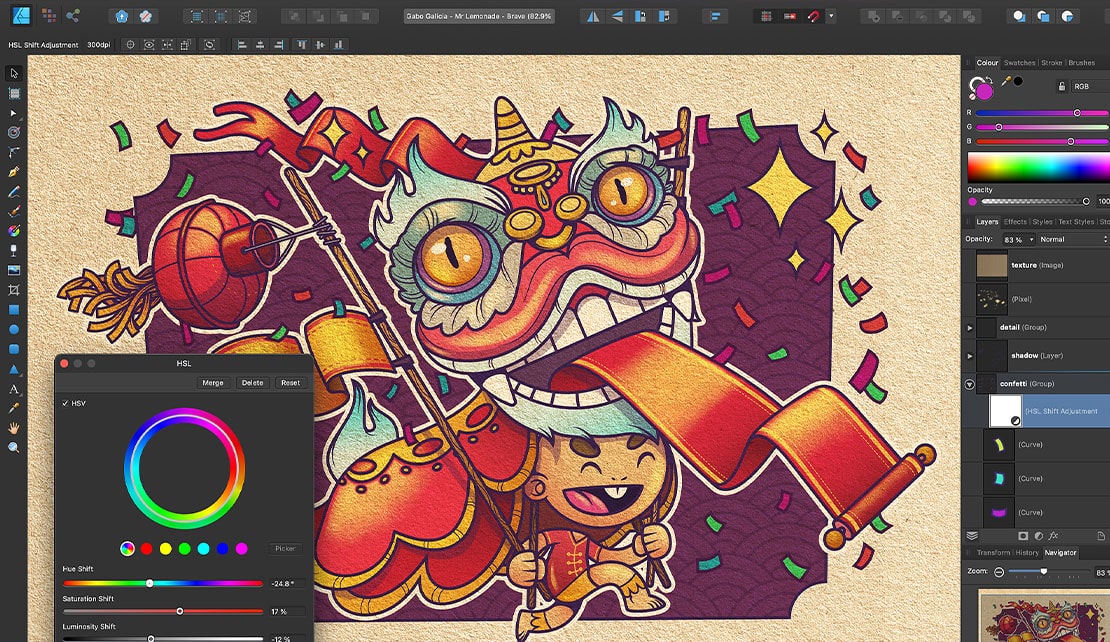Screen dimensions: 1110x642
Task: Open the Normal blend mode dropdown
Action: [x=1073, y=240]
